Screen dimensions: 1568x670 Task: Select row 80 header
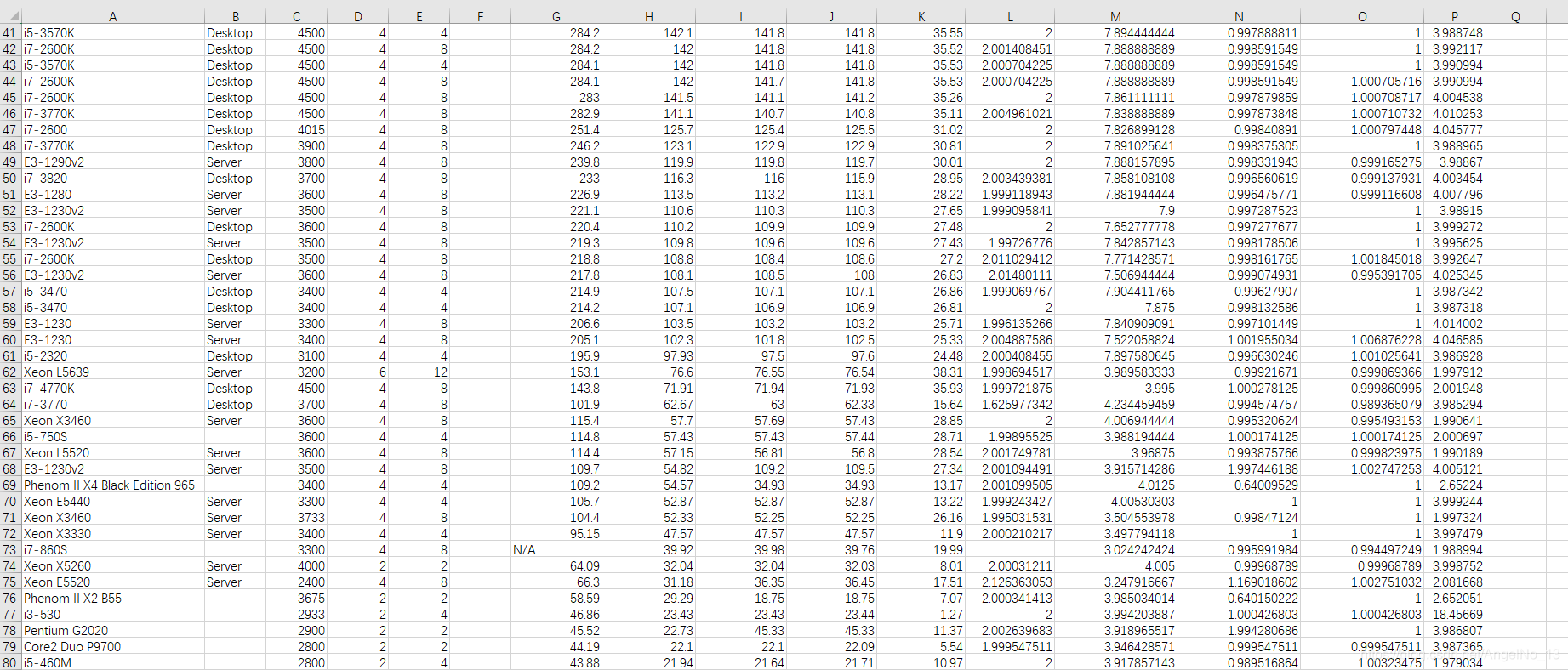click(10, 663)
